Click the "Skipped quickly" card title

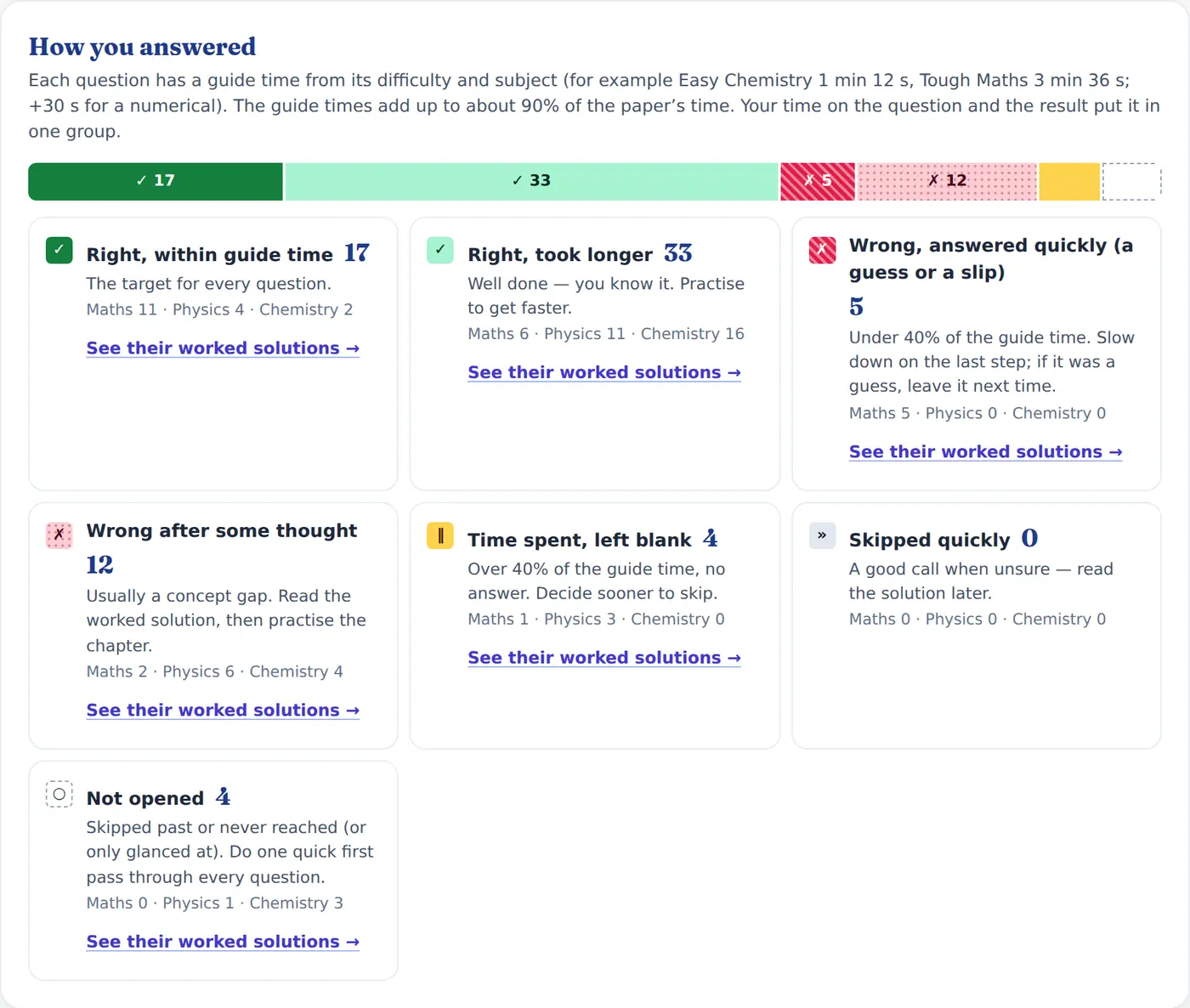coord(930,541)
